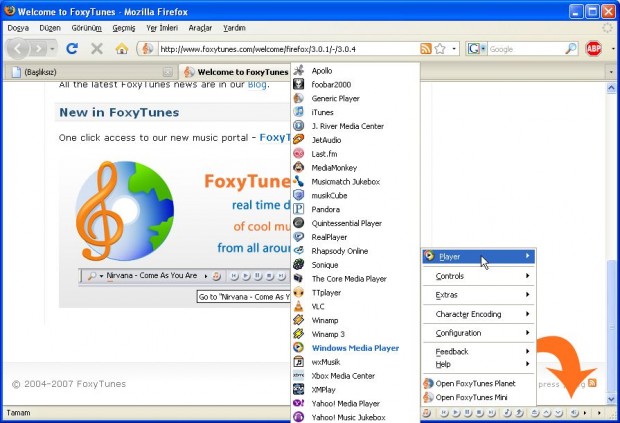Reload the current page
The width and height of the screenshot is (620, 423).
(x=72, y=49)
